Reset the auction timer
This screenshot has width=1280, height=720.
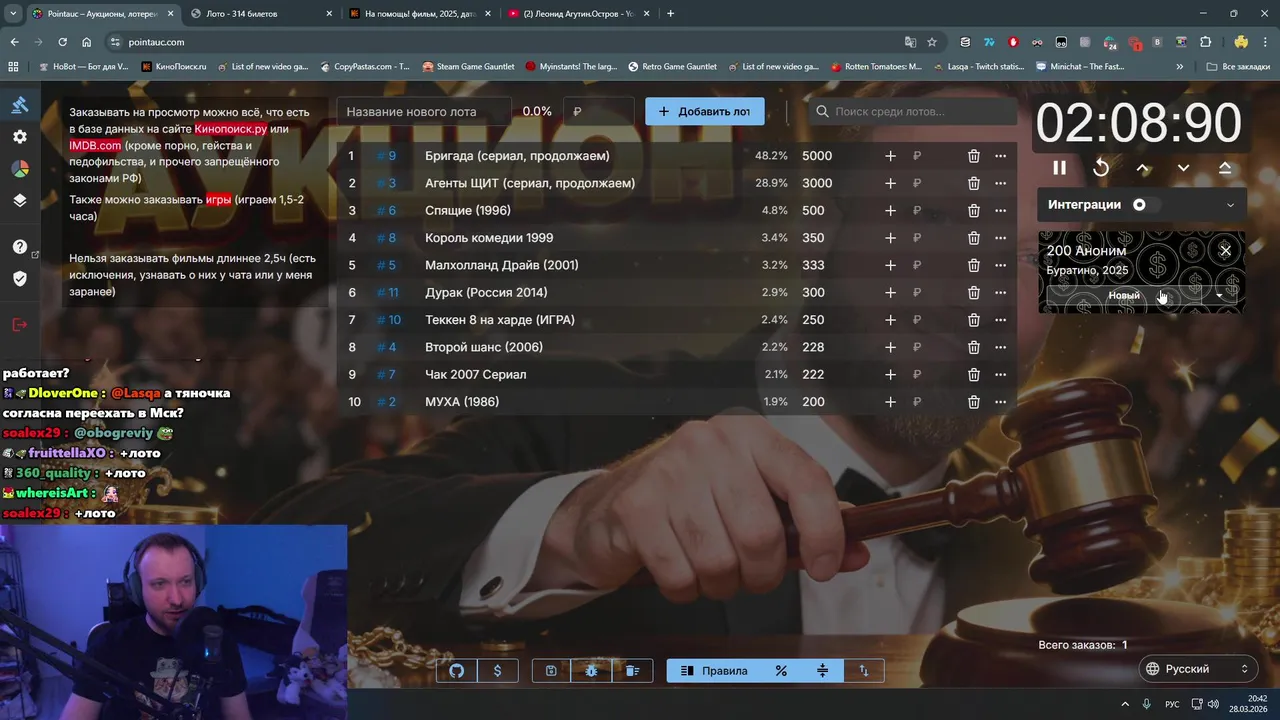(1101, 168)
